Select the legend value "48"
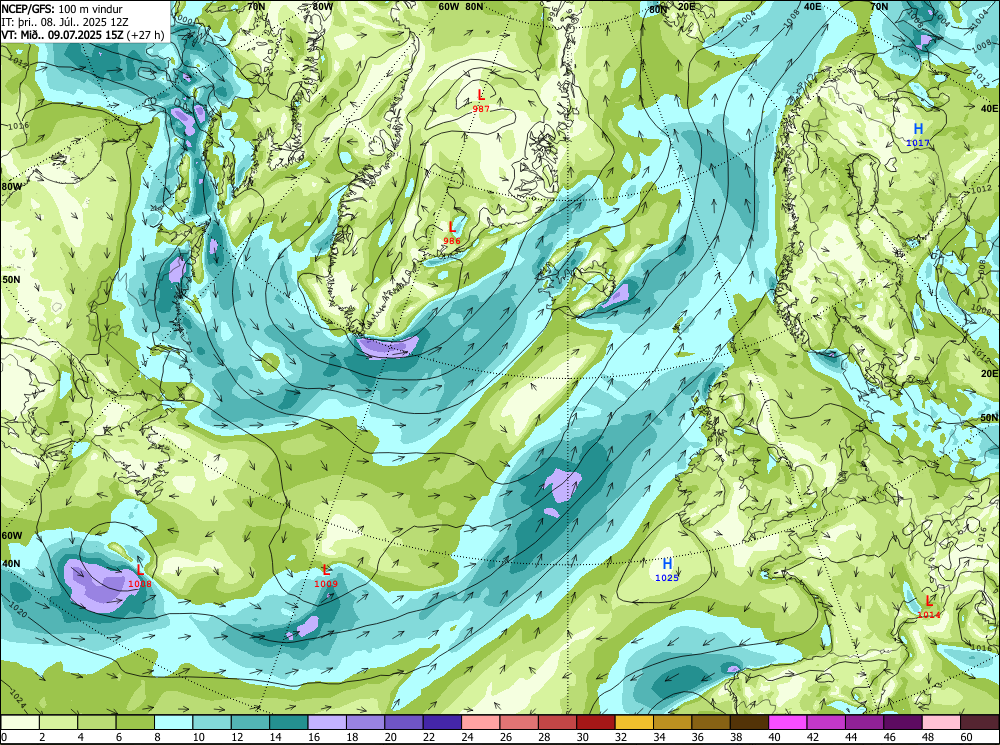Screen dimensions: 1000x745 tap(928, 737)
